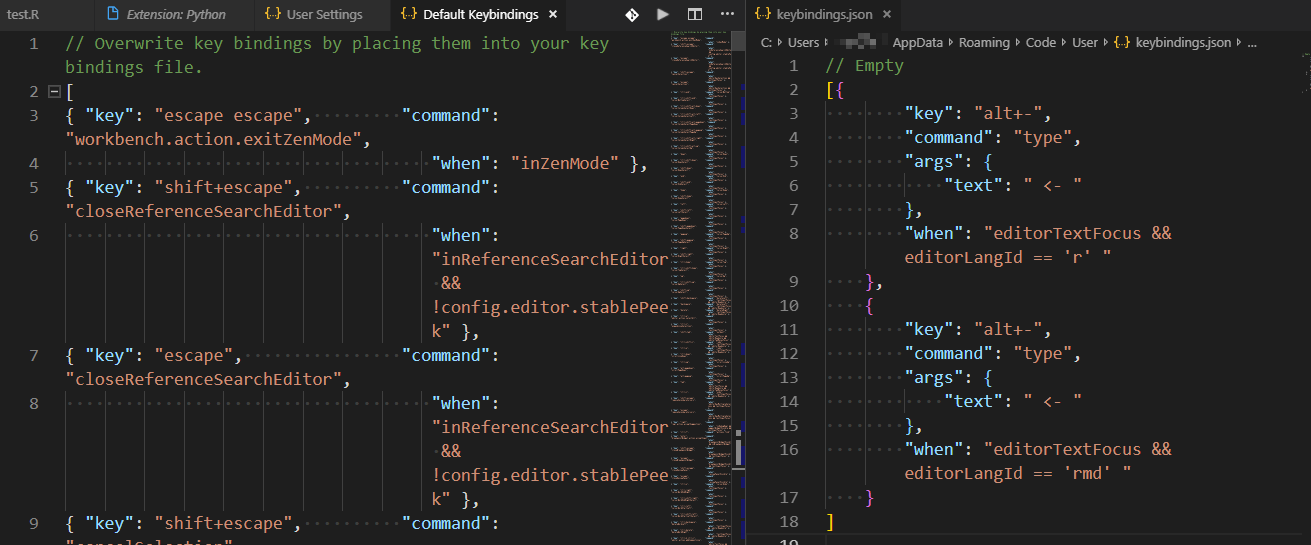The image size is (1311, 545).
Task: Click the JSON braces icon on User Settings tab
Action: point(272,15)
